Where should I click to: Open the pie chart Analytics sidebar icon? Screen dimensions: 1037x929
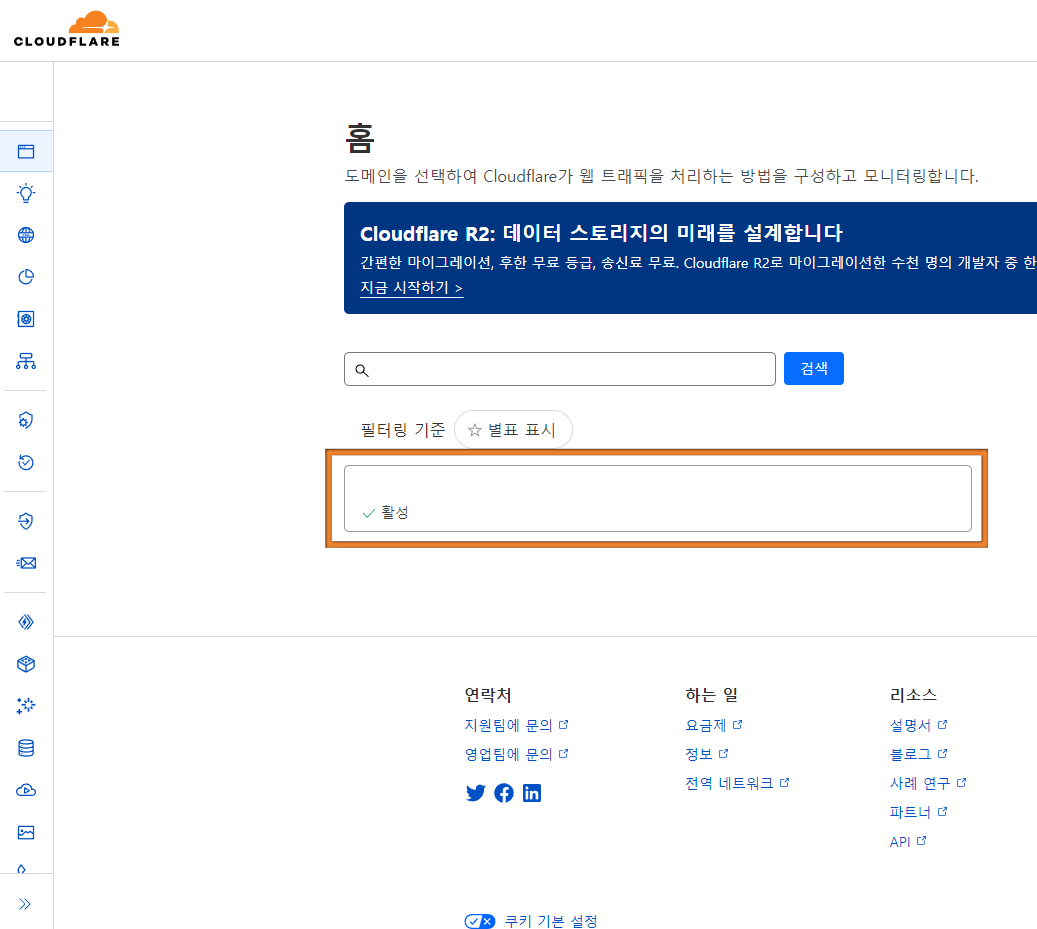tap(26, 277)
